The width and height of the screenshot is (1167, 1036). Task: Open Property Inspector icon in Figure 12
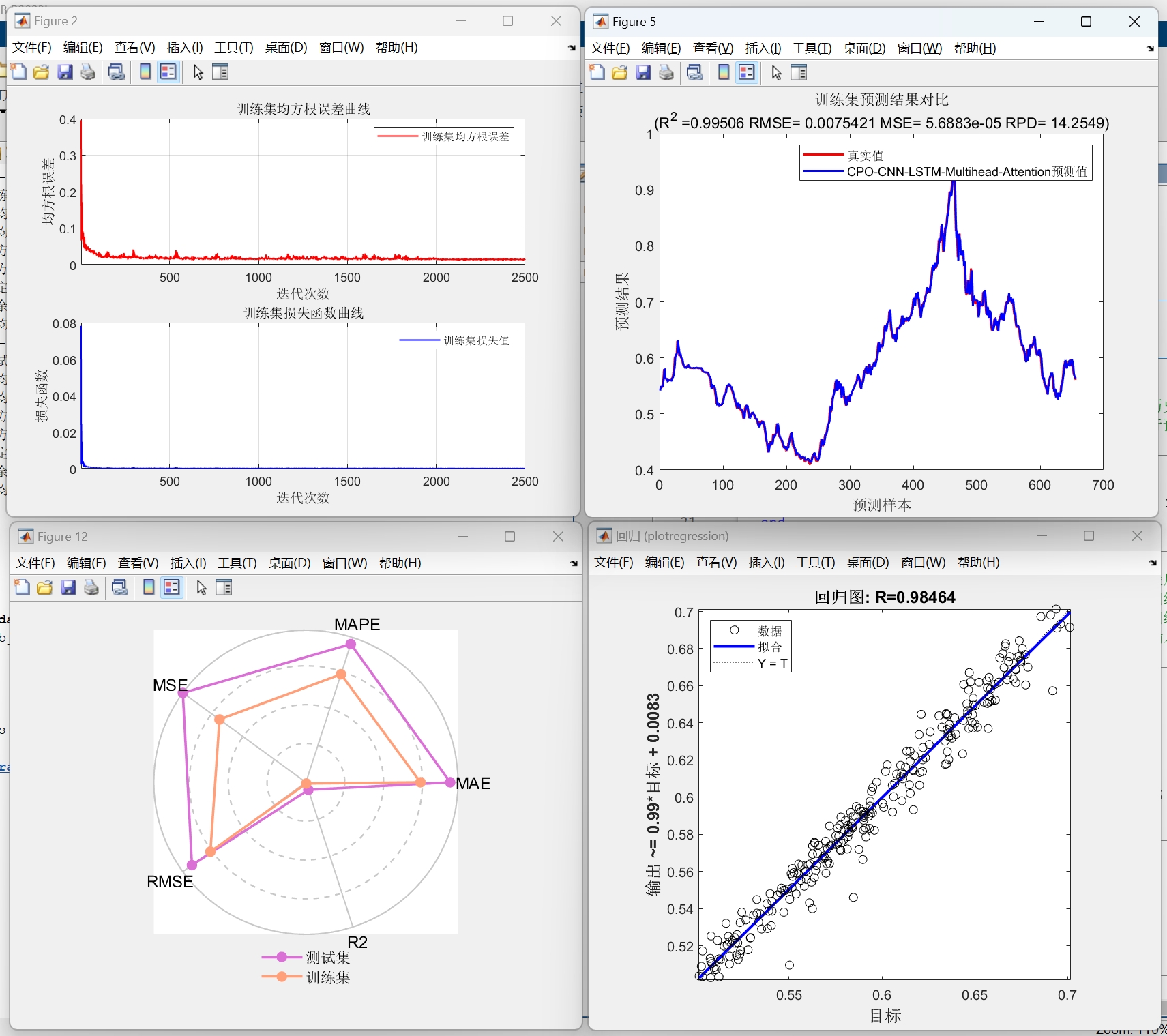(x=224, y=587)
